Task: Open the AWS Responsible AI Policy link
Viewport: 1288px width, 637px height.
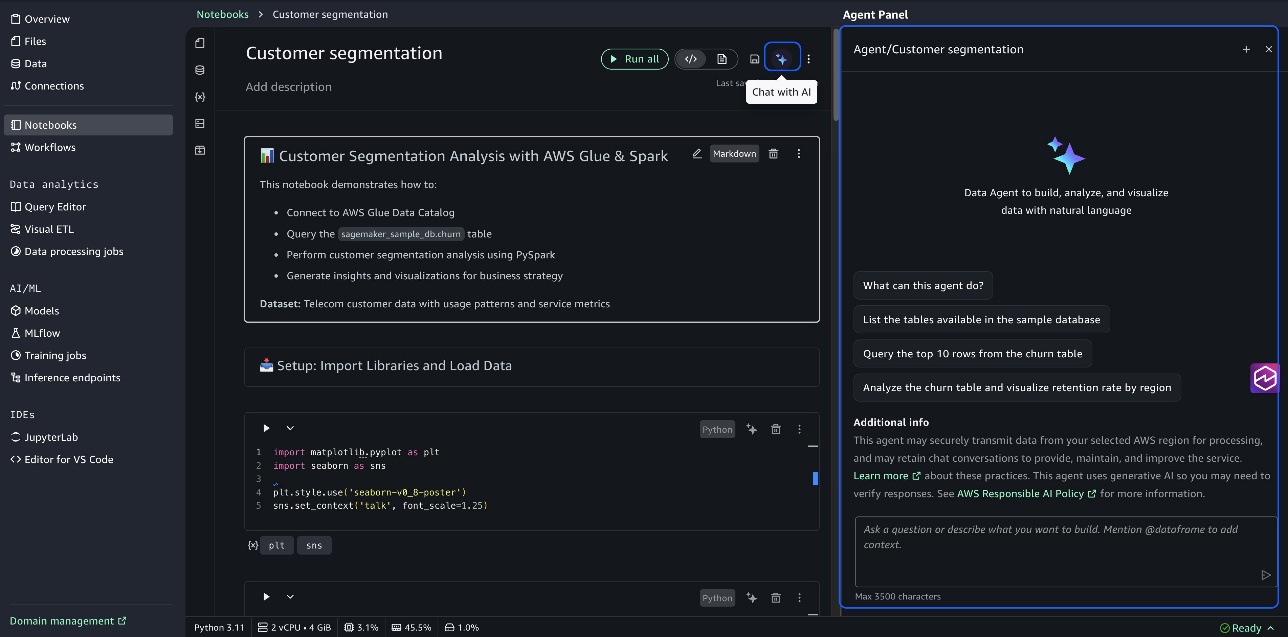Action: (1026, 493)
